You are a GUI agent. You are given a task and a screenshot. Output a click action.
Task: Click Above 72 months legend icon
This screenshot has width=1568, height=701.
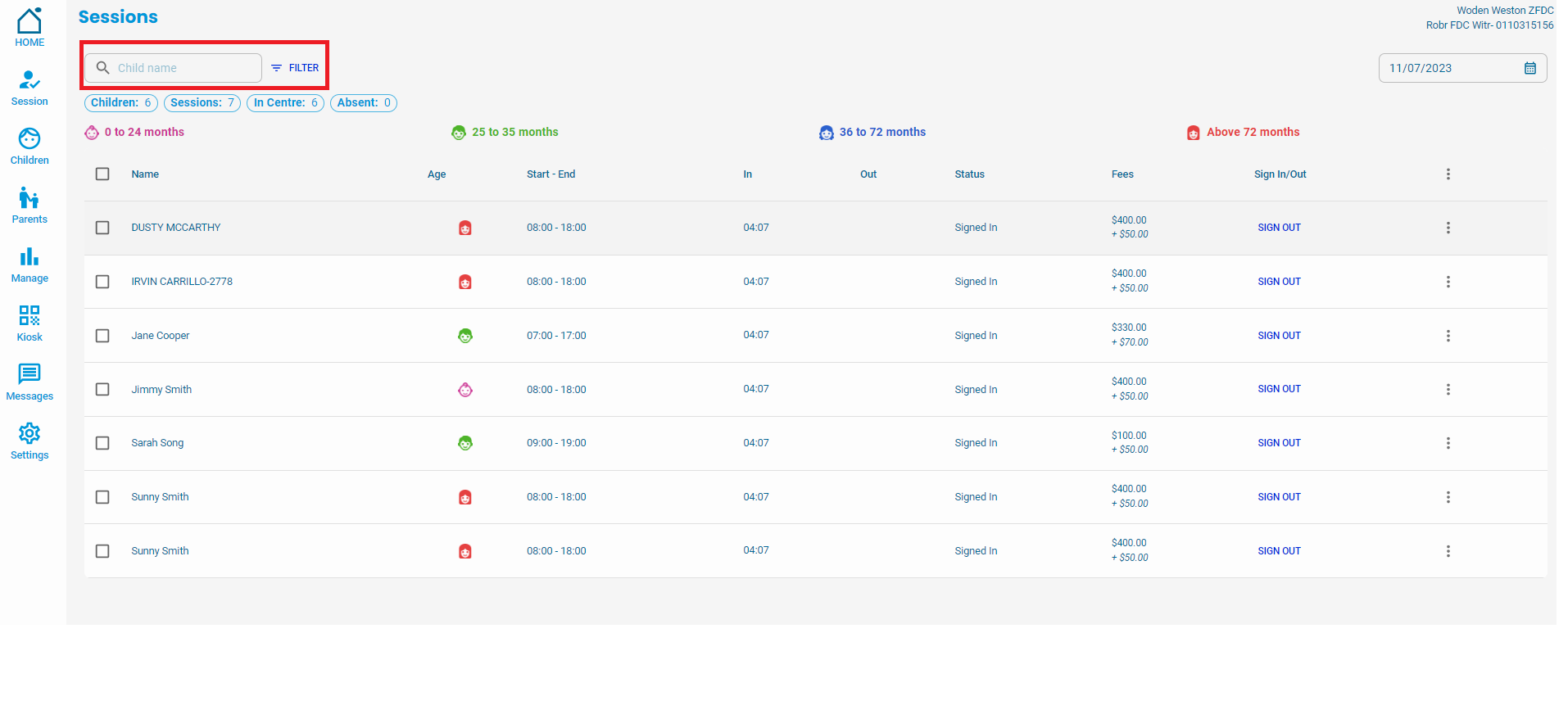(1194, 133)
